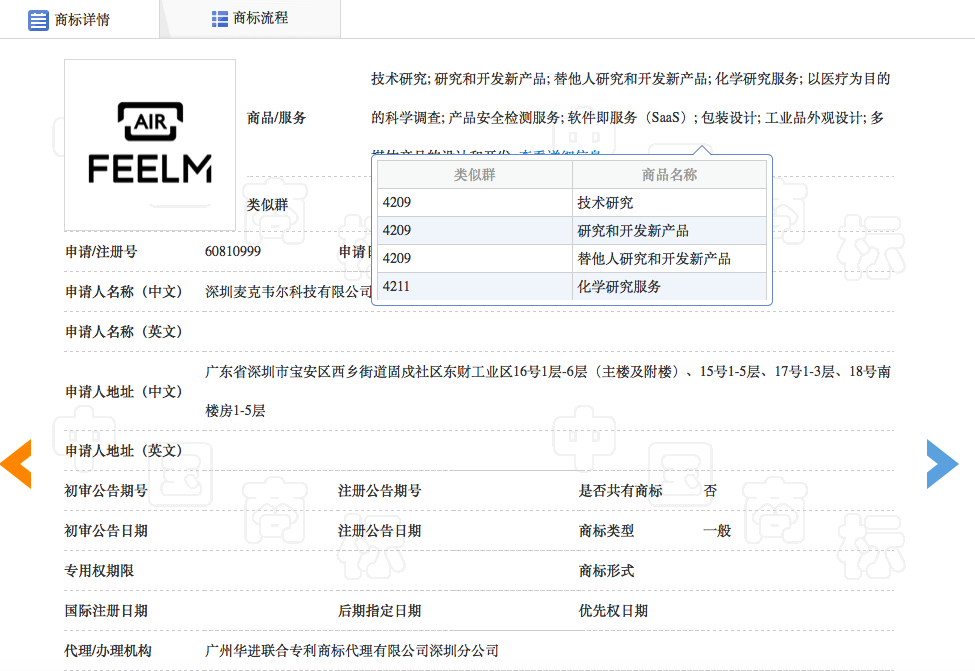Click the 初审公告日期 label
The height and width of the screenshot is (671, 975).
[106, 530]
